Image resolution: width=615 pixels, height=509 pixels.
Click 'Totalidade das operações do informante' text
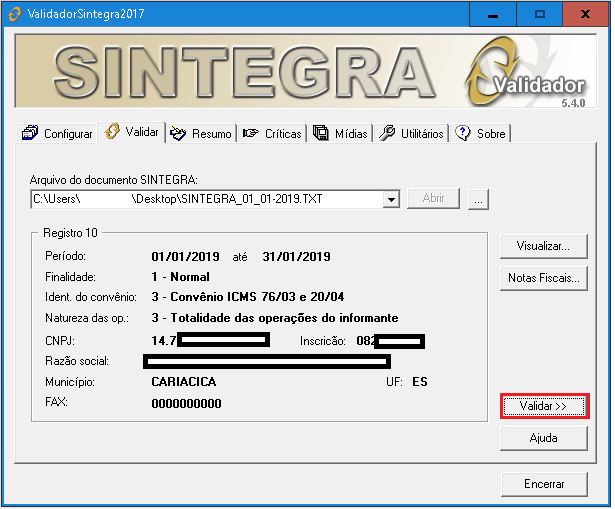coord(286,319)
